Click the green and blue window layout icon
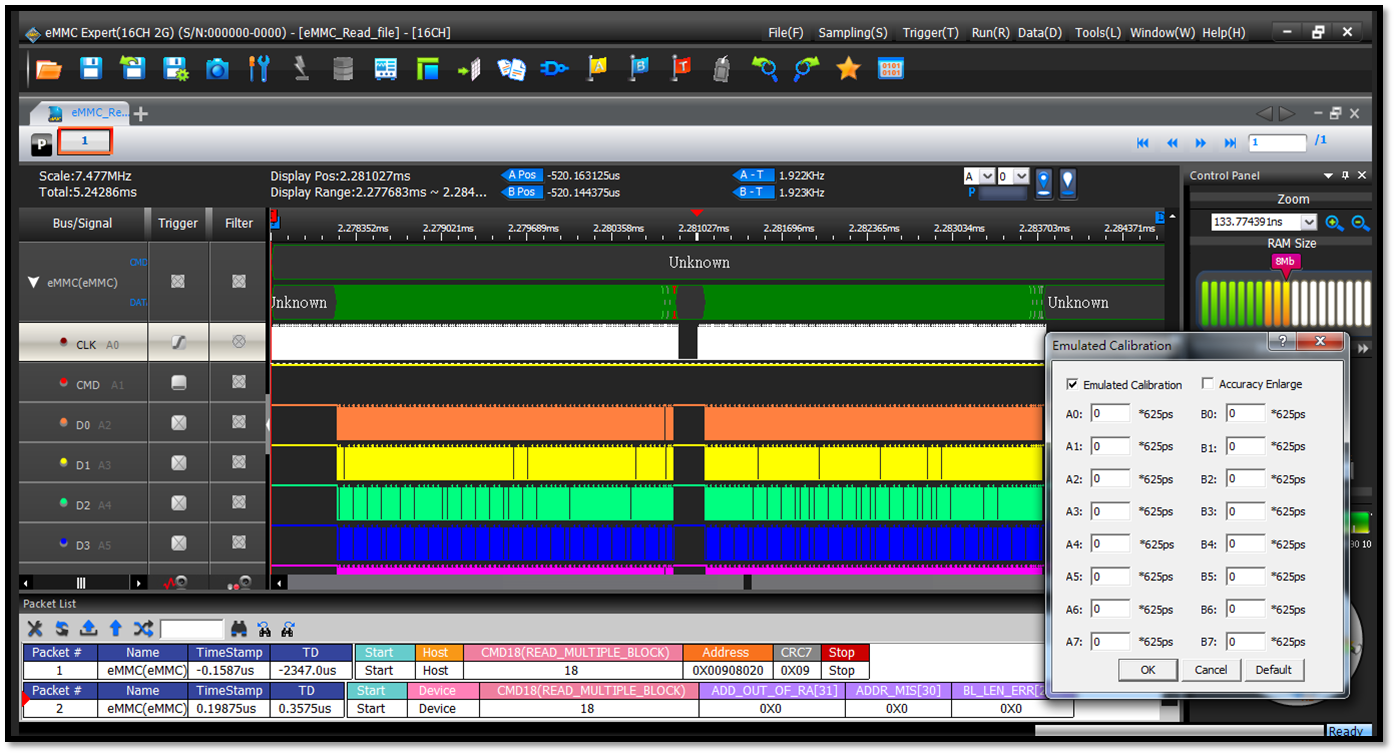The height and width of the screenshot is (755, 1396). pyautogui.click(x=428, y=69)
